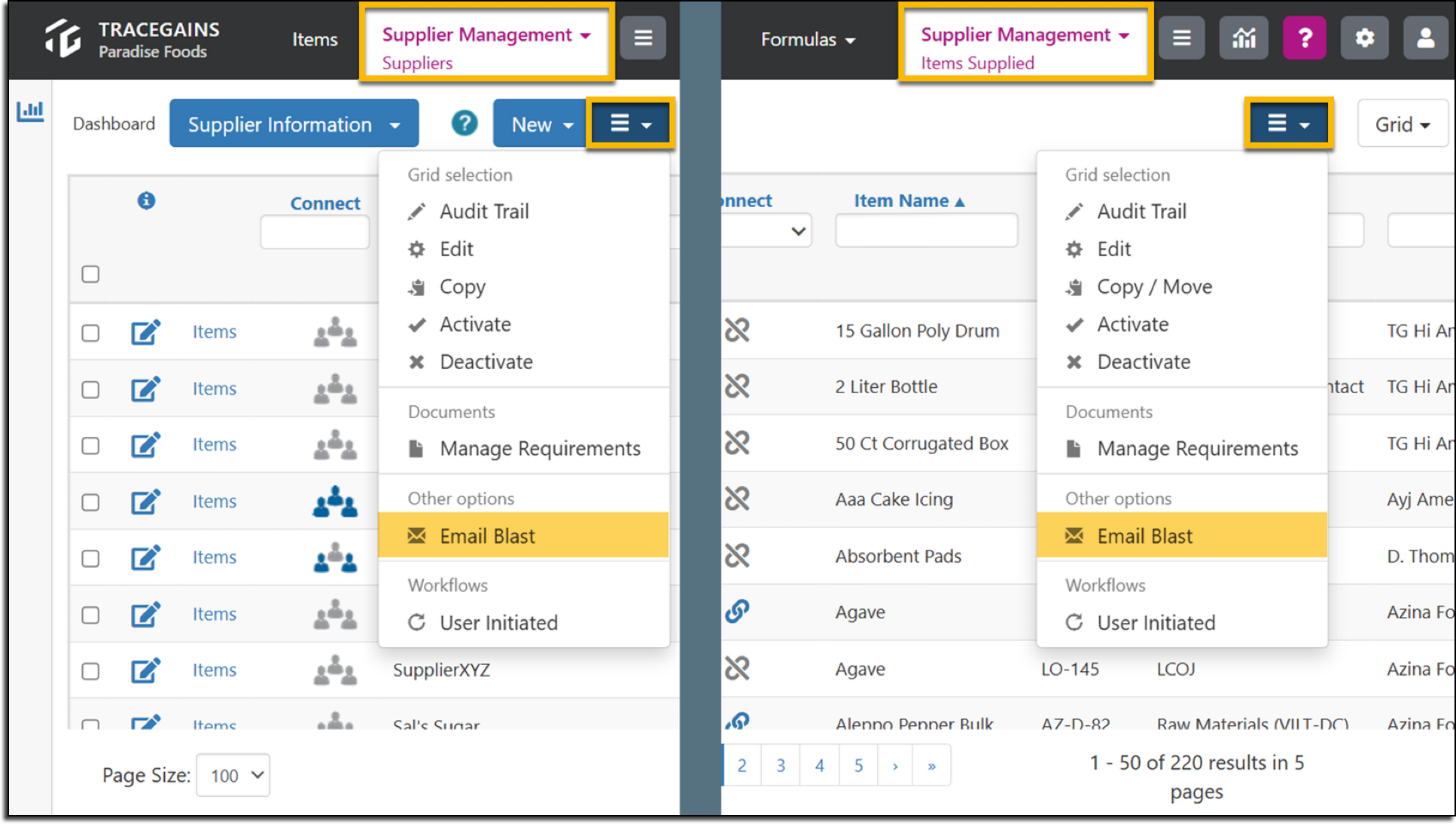Image resolution: width=1456 pixels, height=824 pixels.
Task: Click the info icon in grid header
Action: point(146,200)
